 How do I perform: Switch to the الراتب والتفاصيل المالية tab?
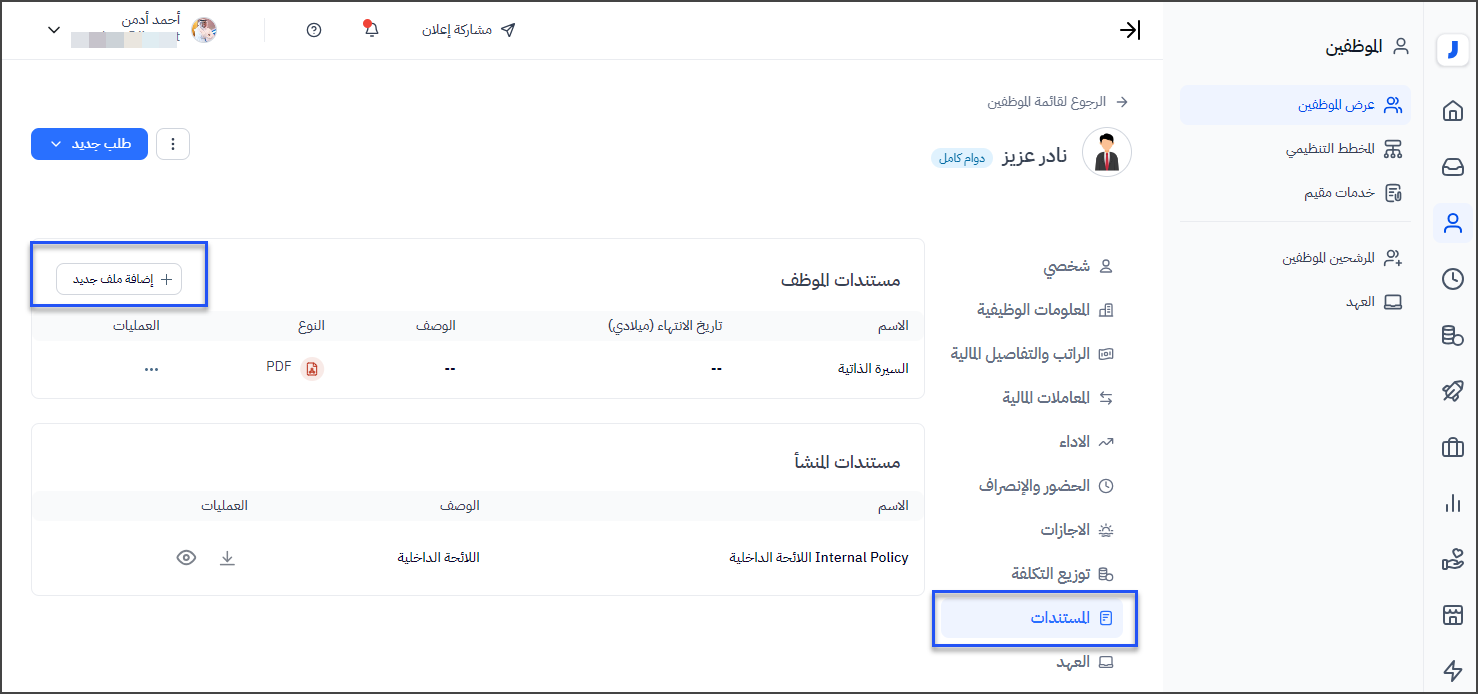(1032, 354)
